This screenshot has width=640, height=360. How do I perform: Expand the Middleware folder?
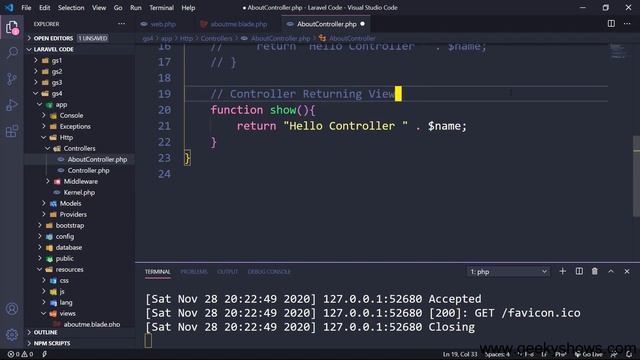tap(80, 182)
